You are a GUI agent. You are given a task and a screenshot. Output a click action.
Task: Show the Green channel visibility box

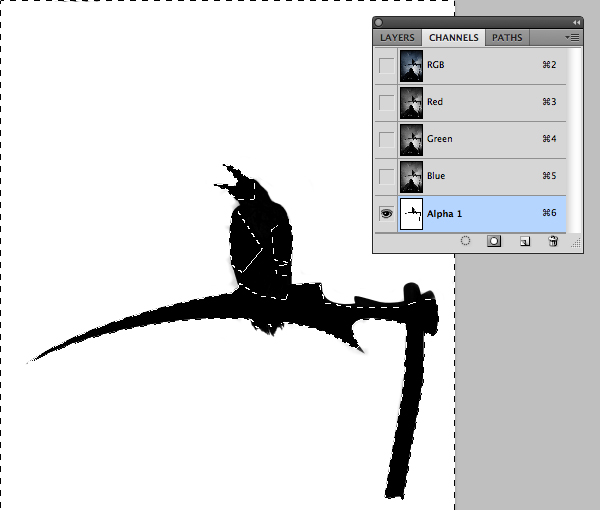(386, 140)
